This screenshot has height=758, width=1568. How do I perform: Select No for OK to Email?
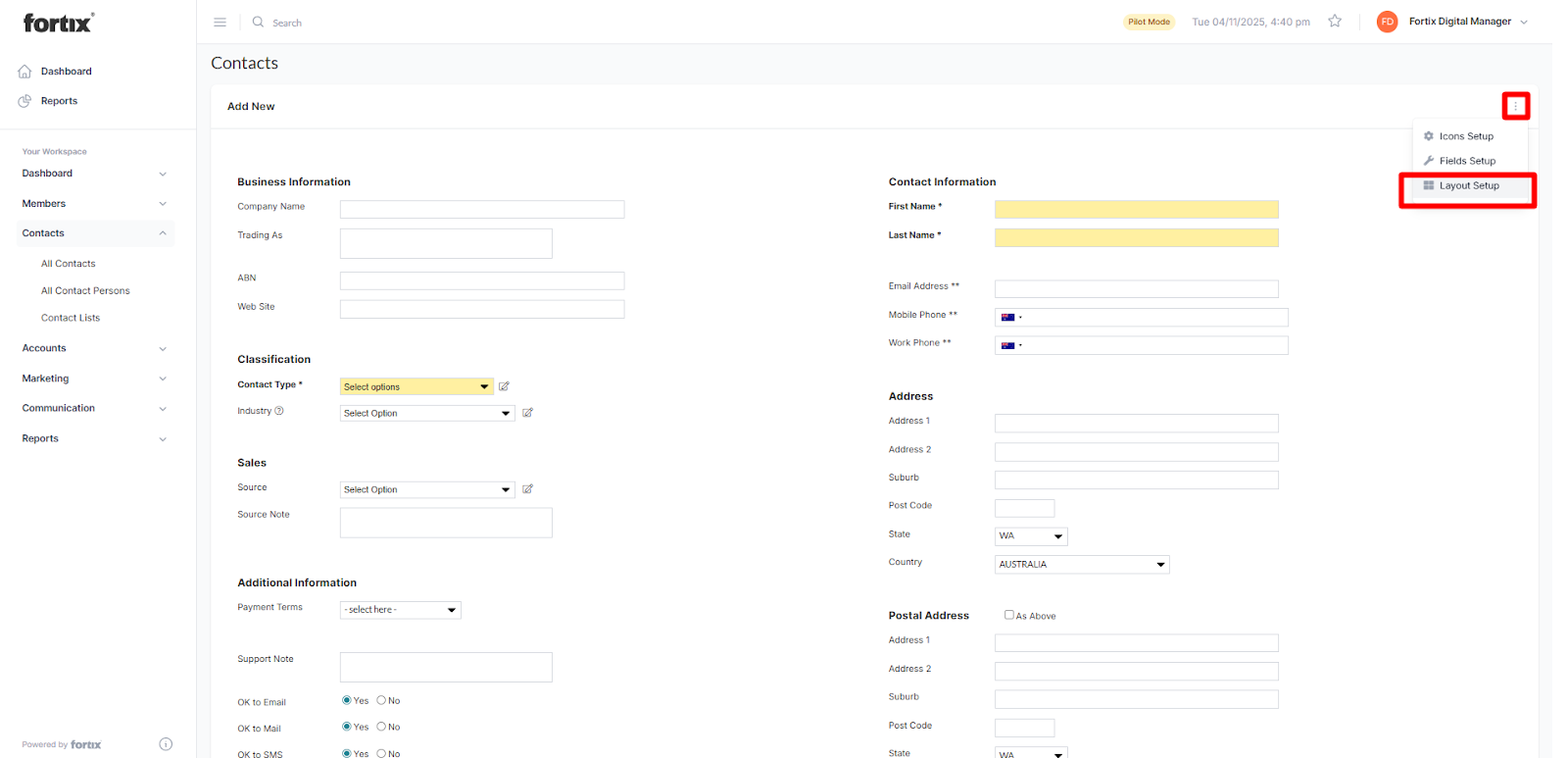[381, 700]
